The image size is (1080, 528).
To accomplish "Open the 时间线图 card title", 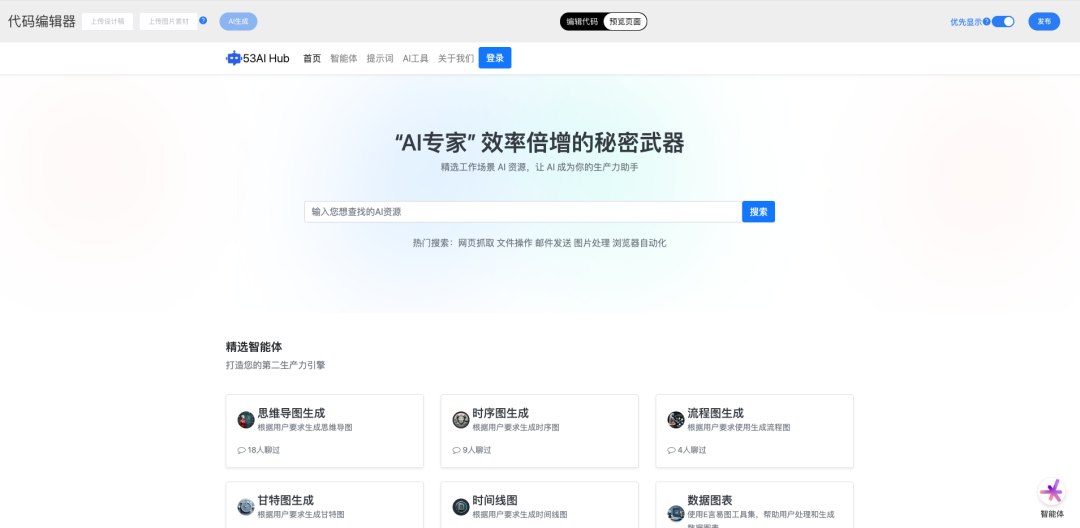I will point(495,500).
